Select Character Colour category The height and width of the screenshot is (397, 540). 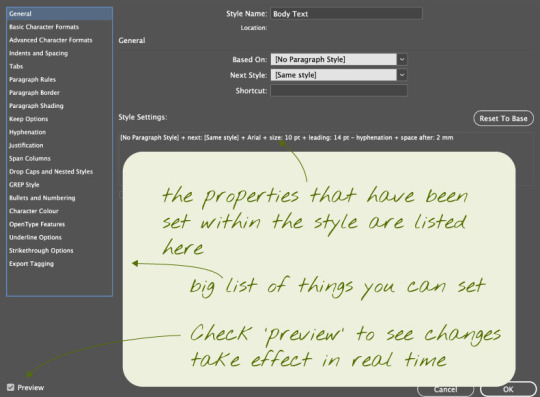[34, 211]
